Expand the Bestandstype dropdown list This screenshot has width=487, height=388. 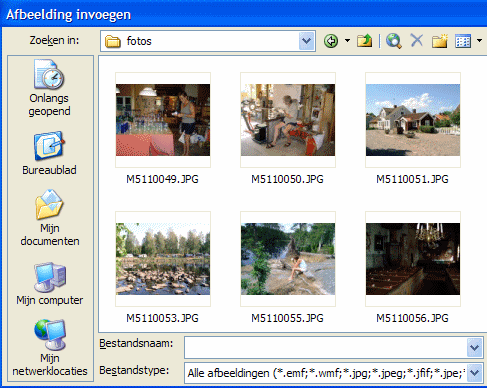tap(474, 373)
